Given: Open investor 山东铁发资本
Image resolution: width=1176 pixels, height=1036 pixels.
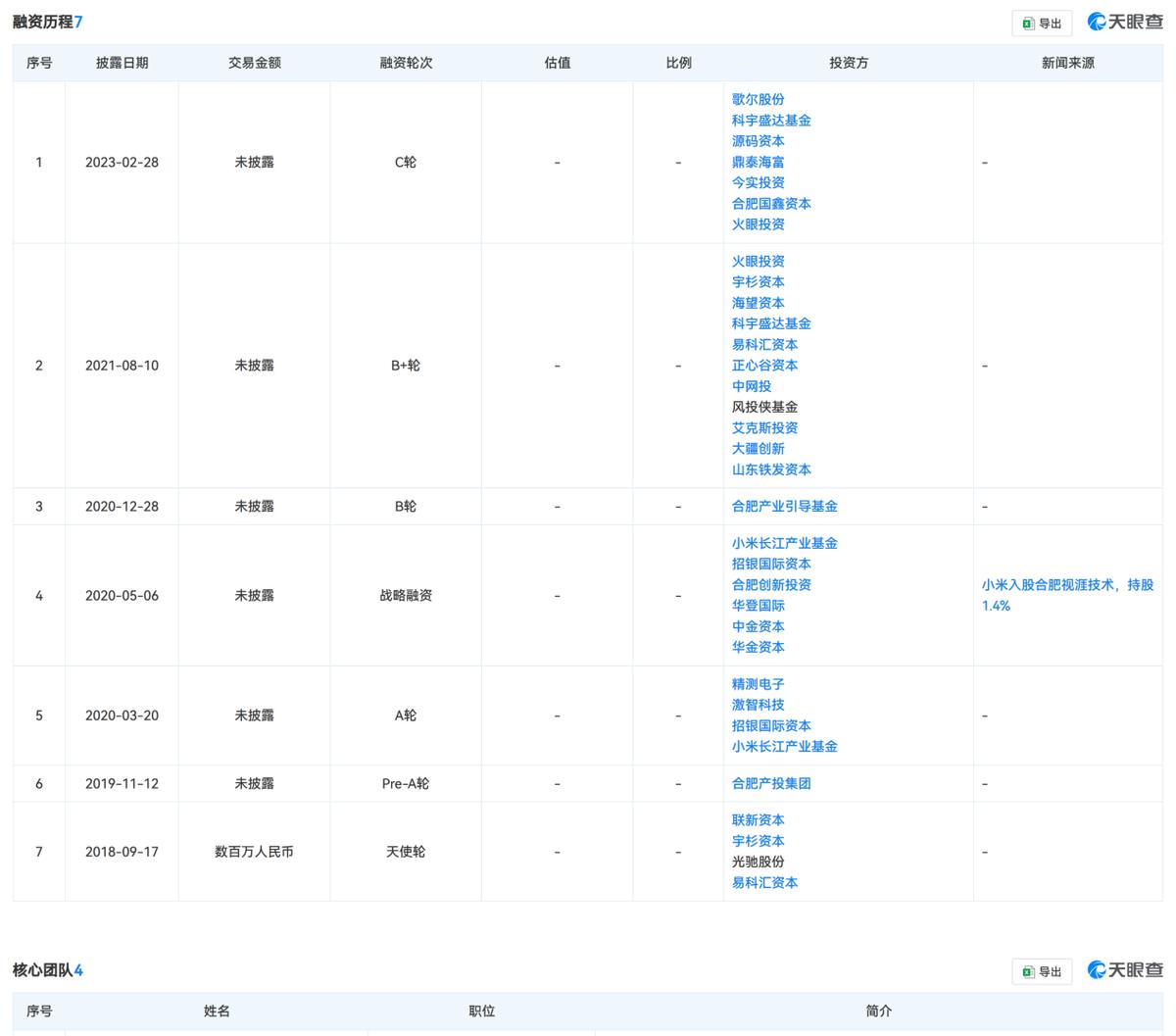Looking at the screenshot, I should pyautogui.click(x=771, y=469).
